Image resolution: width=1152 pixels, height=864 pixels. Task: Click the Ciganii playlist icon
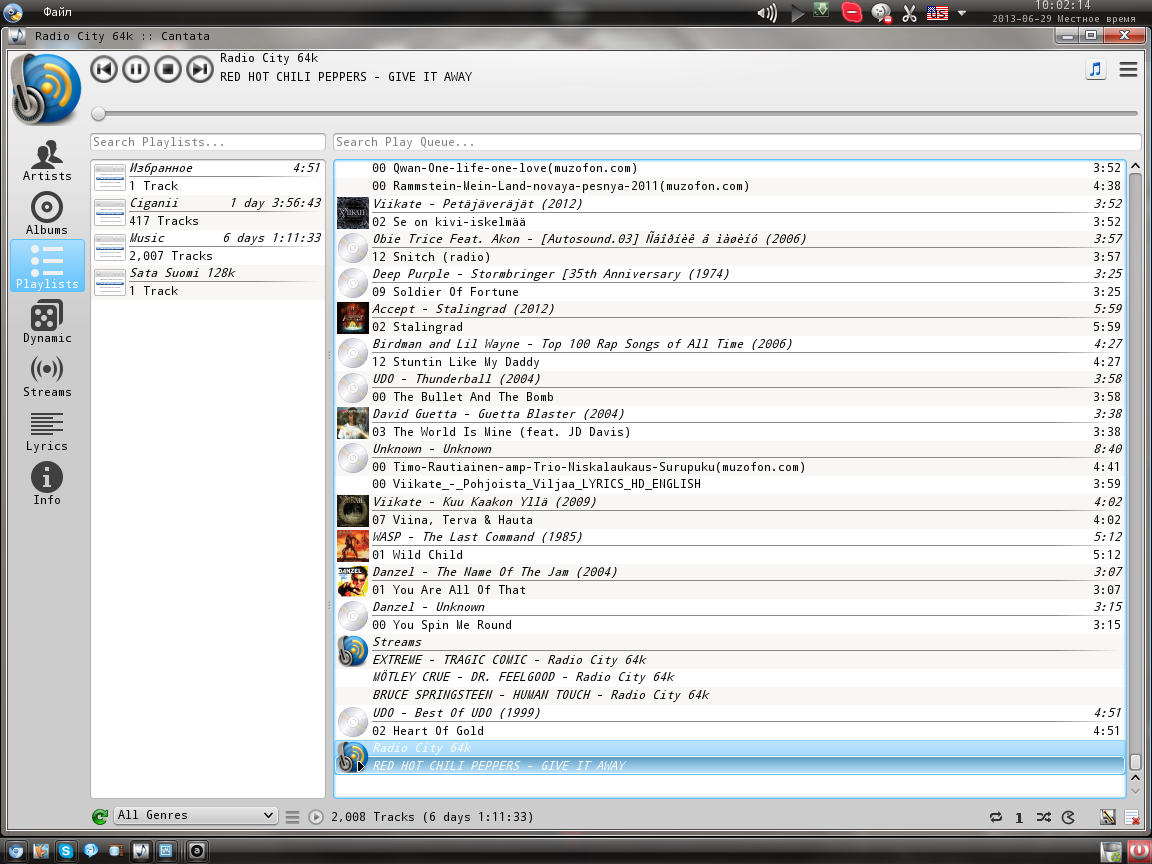pos(110,212)
